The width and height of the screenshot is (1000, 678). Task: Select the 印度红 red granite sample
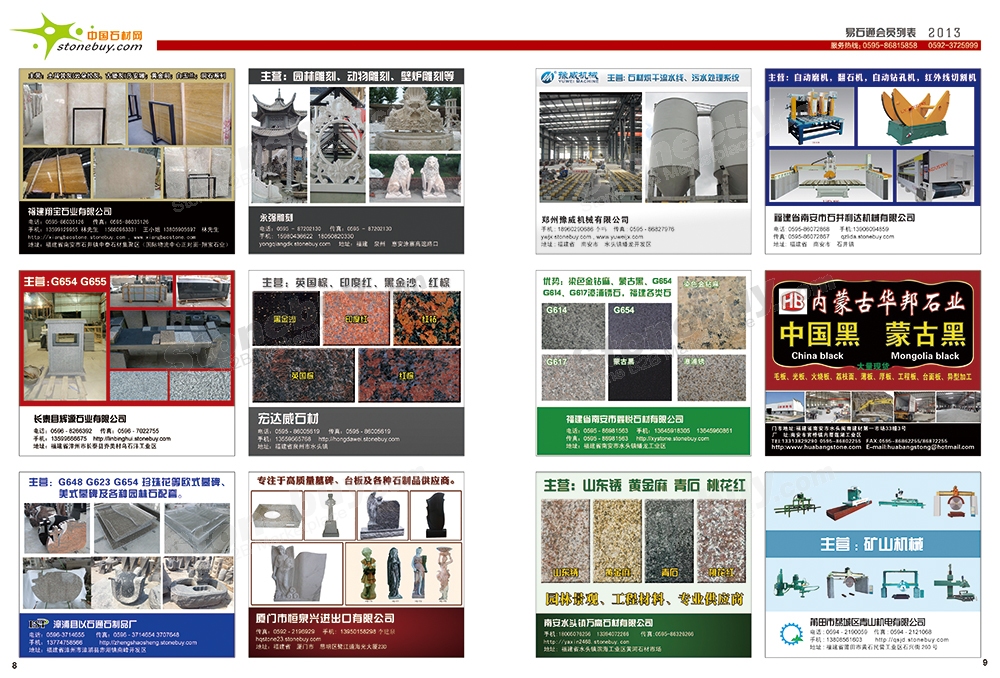coord(355,318)
